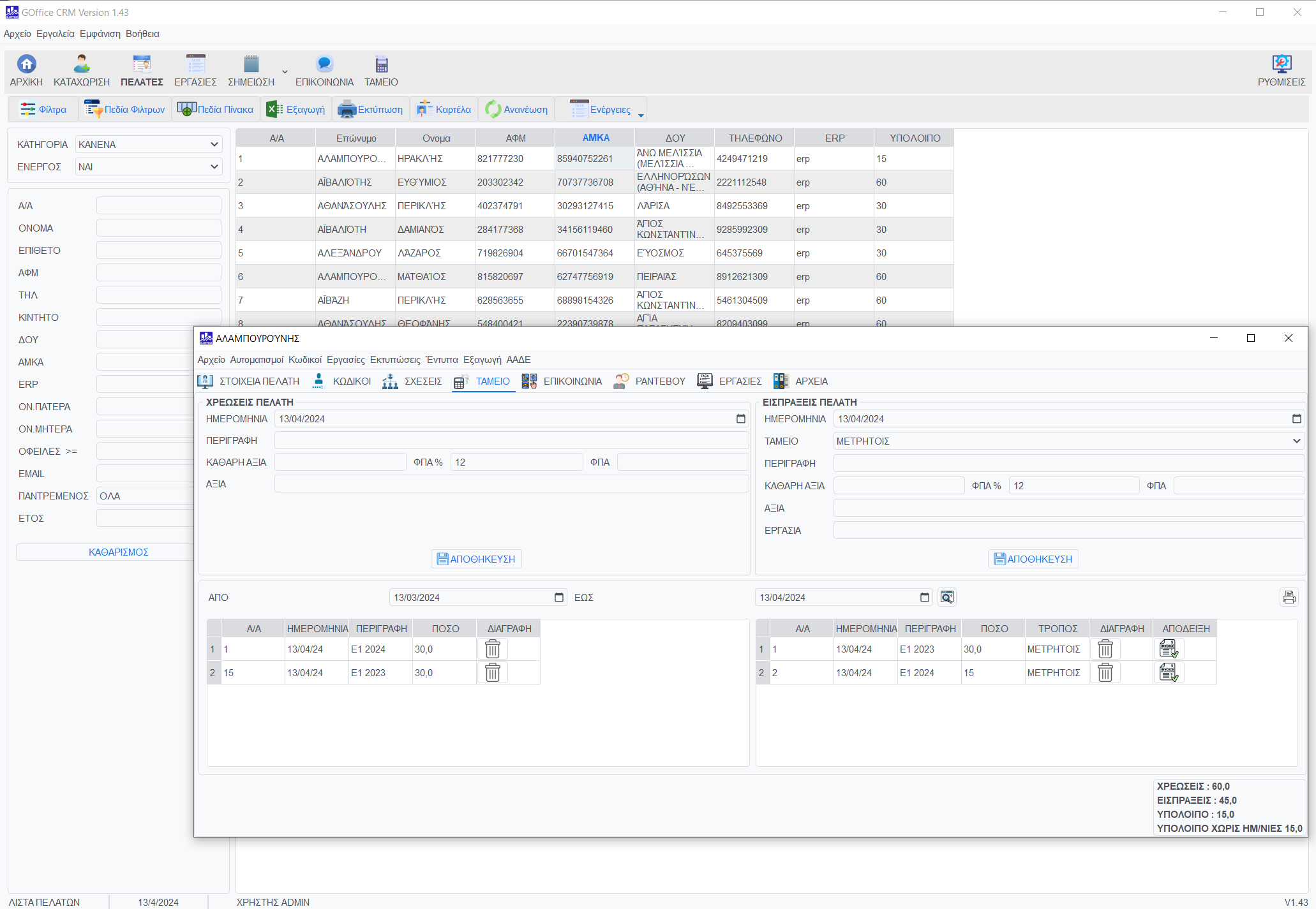Click the printer icon in cashier panel
Image resolution: width=1316 pixels, height=909 pixels.
click(x=1289, y=597)
